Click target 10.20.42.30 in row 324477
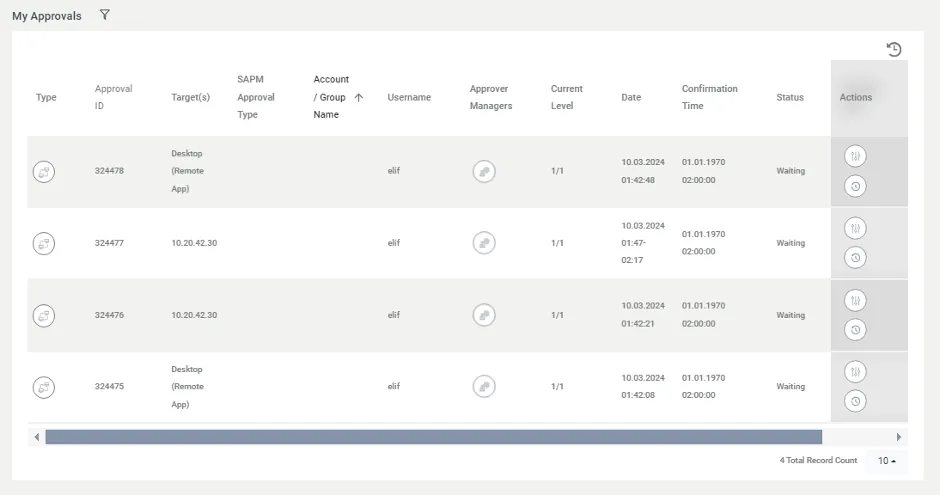Viewport: 940px width, 496px height. [x=194, y=243]
